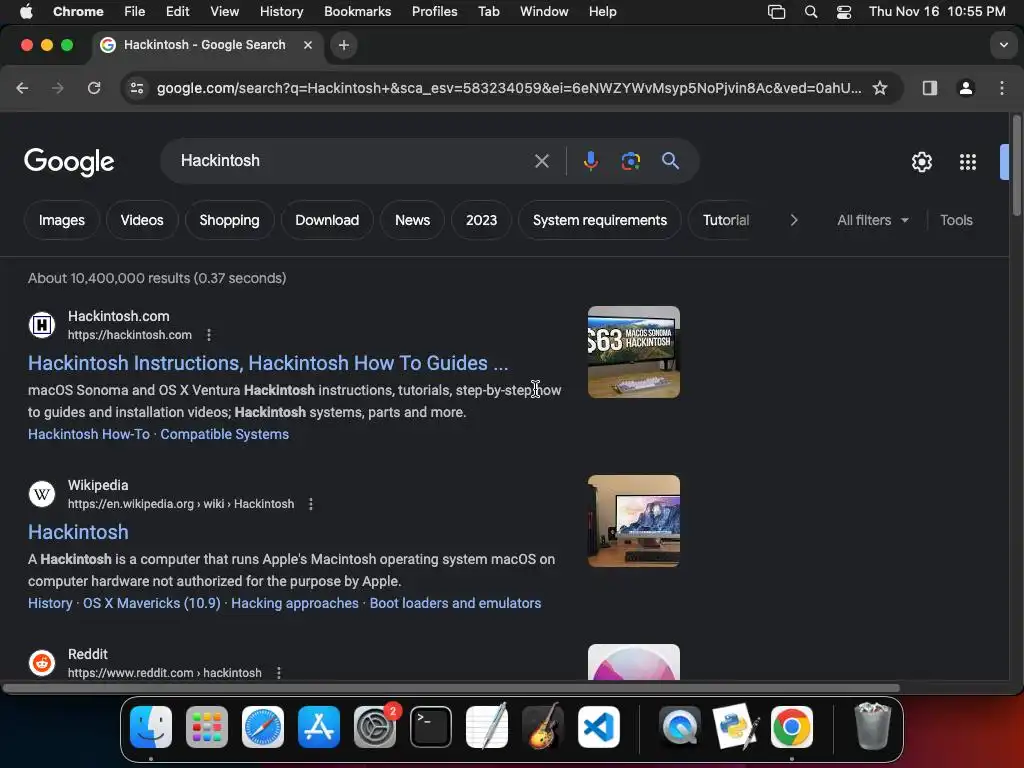Go back to the previous page
Image resolution: width=1024 pixels, height=768 pixels.
(22, 88)
